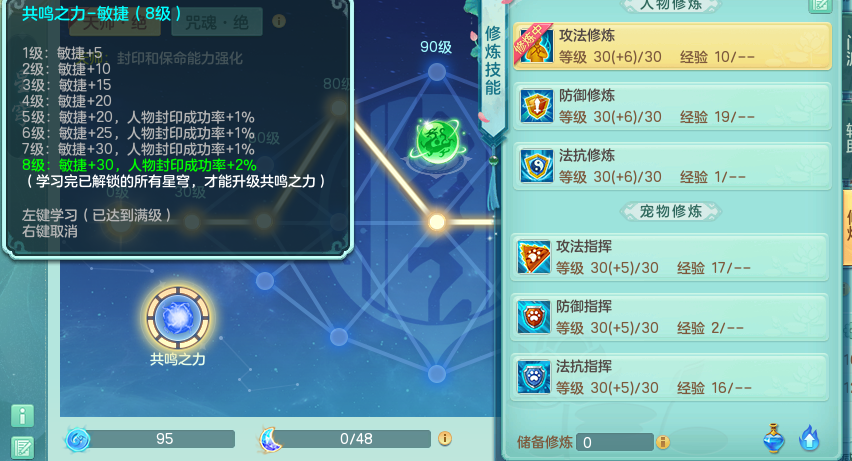Click the 共鸣之力 blue orb icon

(x=178, y=317)
